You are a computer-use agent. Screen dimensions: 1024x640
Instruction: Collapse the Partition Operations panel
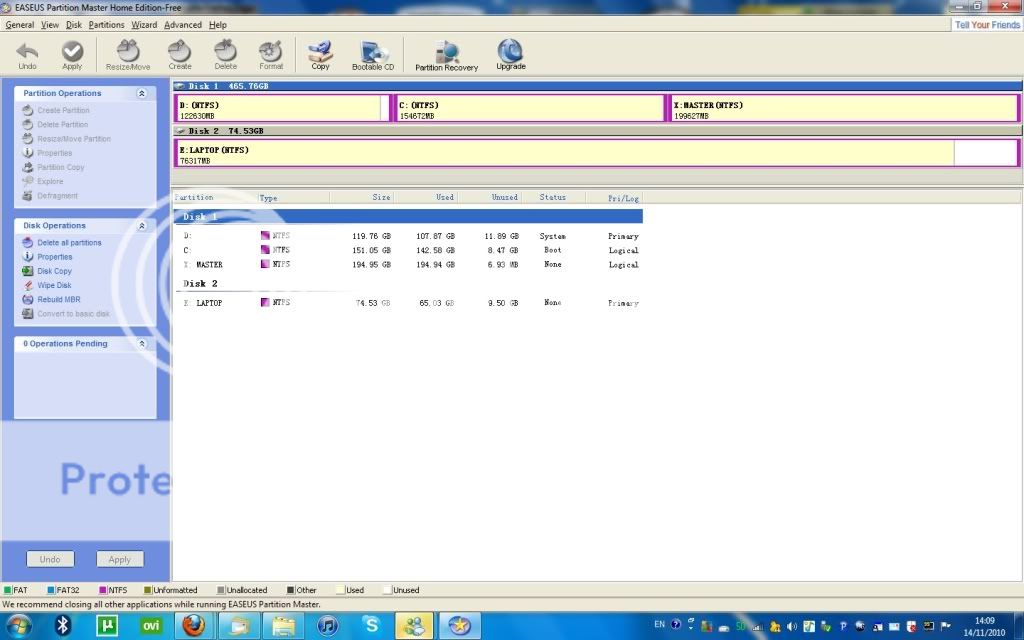pyautogui.click(x=142, y=93)
